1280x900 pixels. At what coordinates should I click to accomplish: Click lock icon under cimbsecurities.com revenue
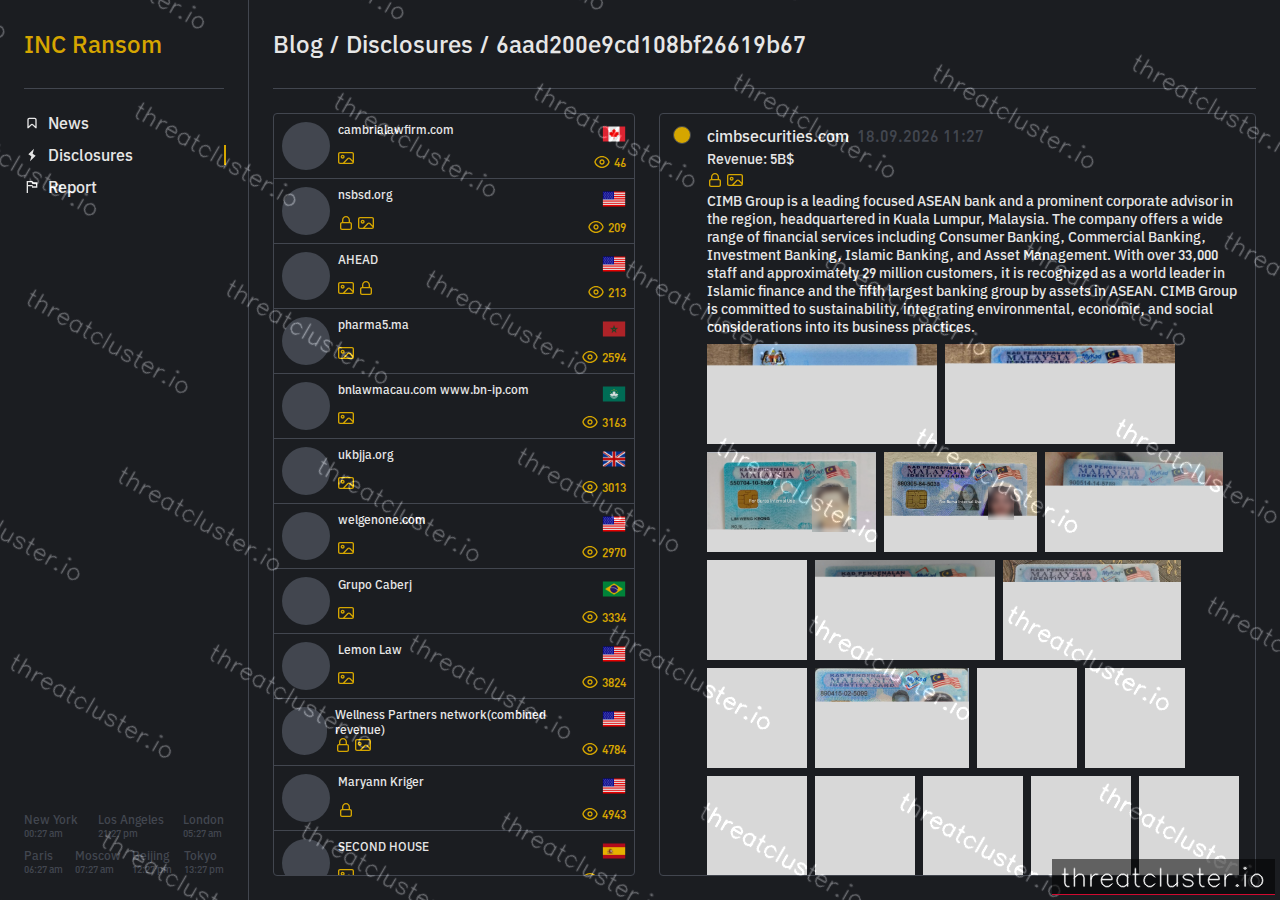coord(715,180)
